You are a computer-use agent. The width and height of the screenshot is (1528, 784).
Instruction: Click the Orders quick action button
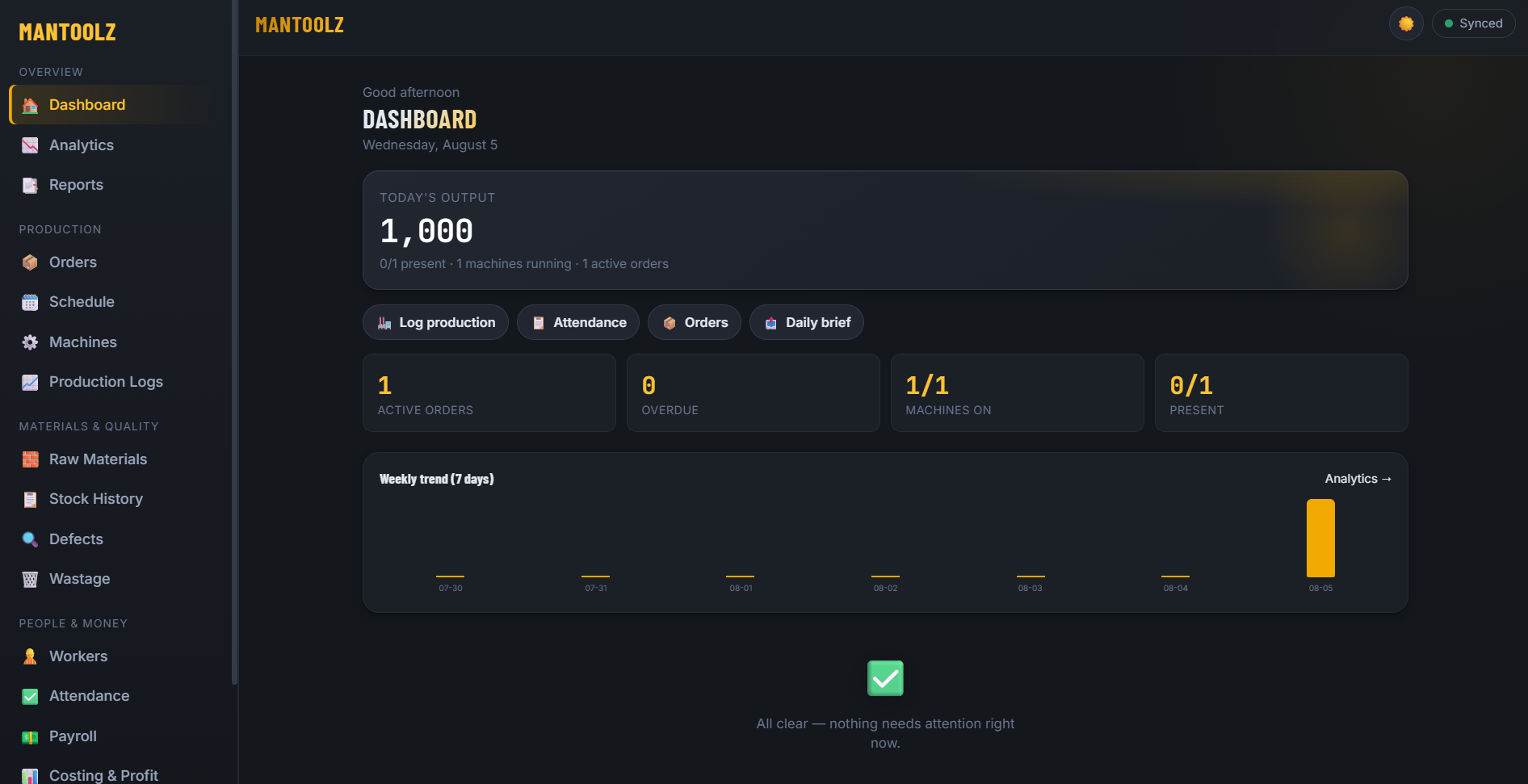[695, 322]
